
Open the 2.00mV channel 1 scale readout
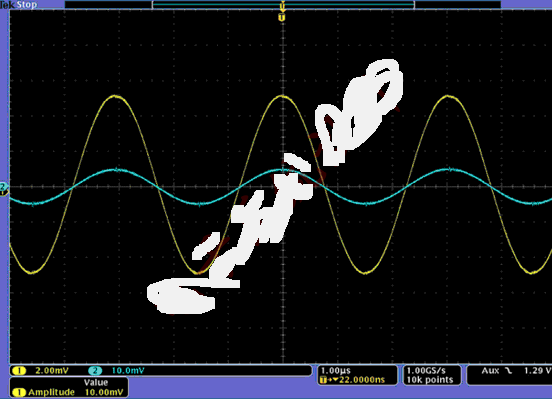click(52, 370)
